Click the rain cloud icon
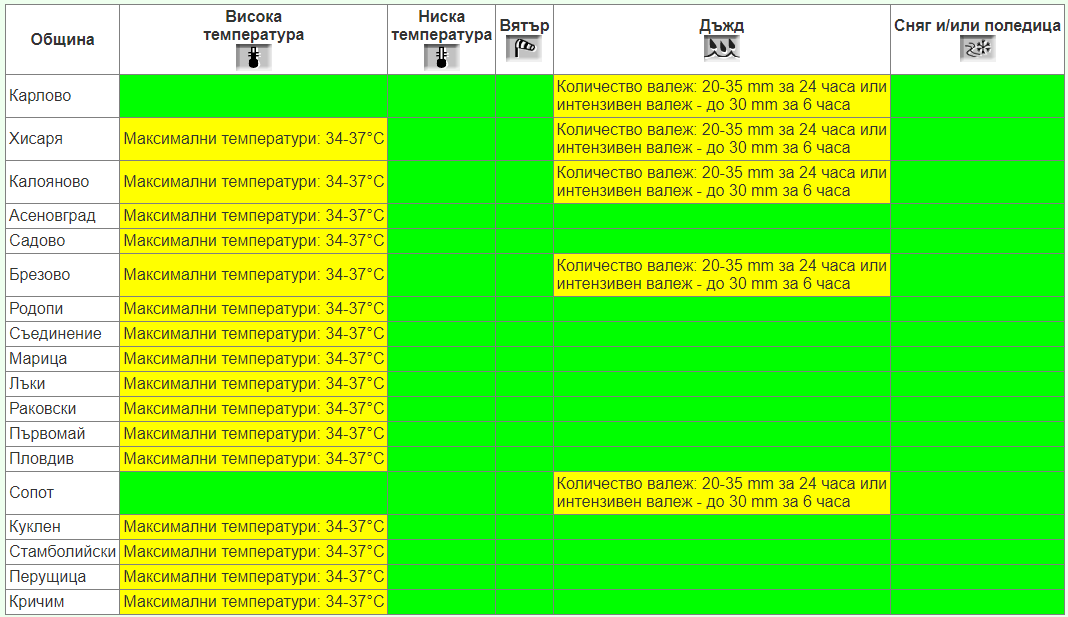The image size is (1068, 617). [721, 47]
